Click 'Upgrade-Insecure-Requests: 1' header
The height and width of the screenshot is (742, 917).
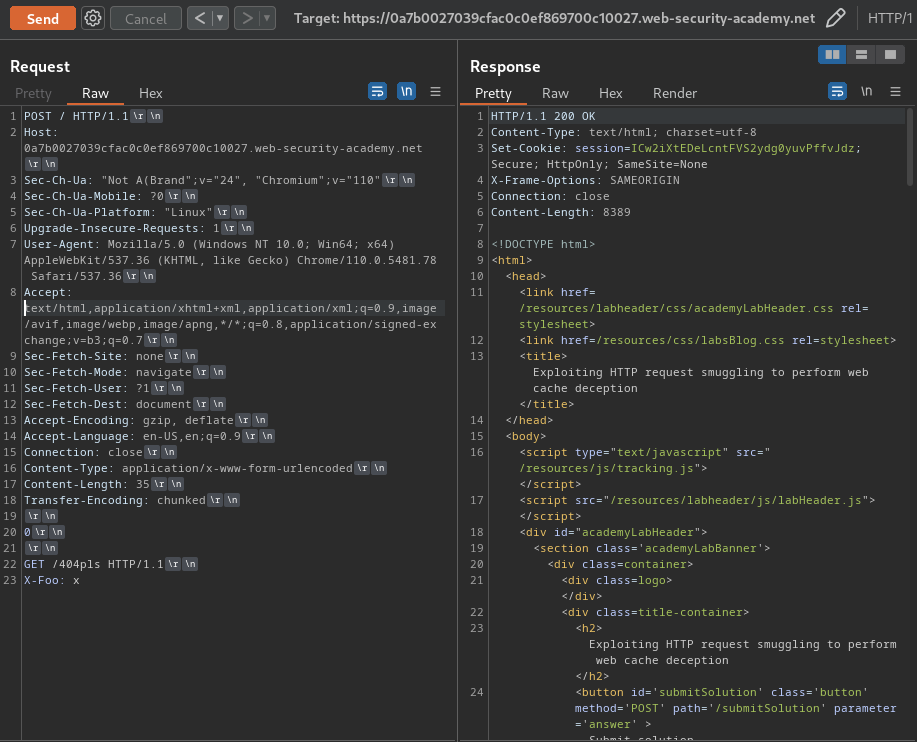(x=122, y=228)
